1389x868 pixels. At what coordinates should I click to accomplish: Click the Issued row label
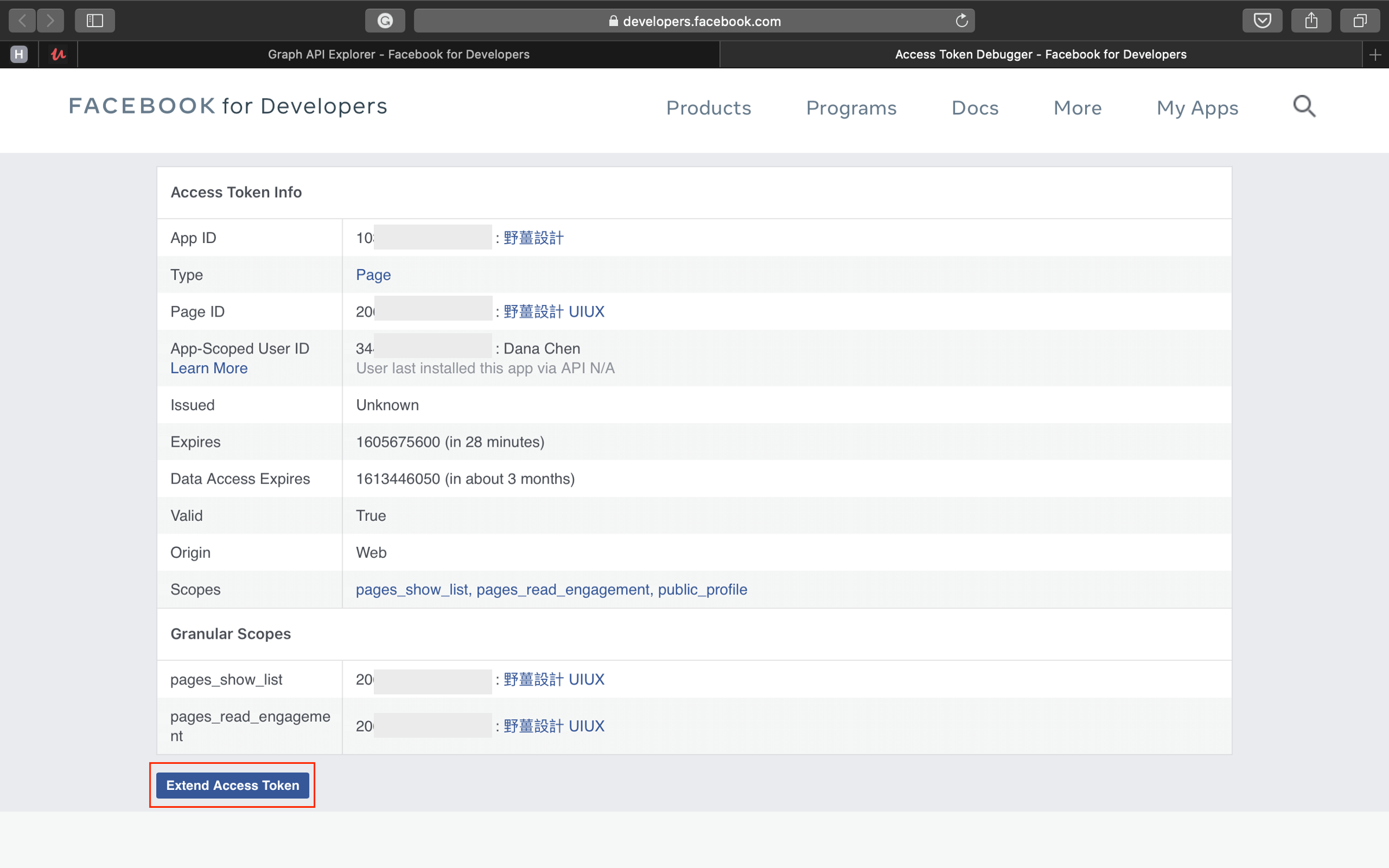point(192,405)
